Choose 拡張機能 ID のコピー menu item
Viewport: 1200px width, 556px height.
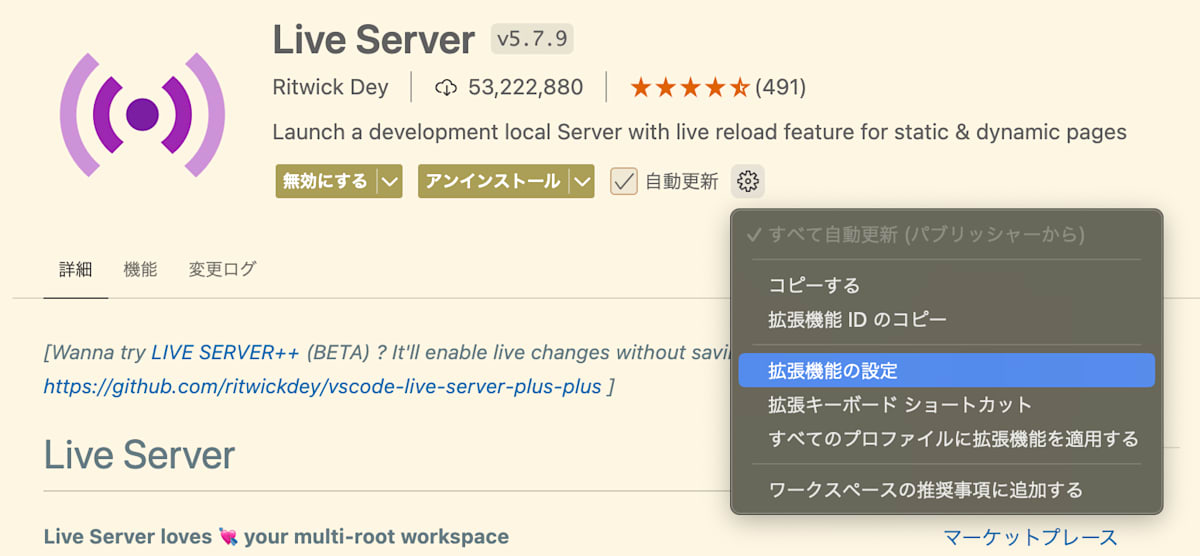[x=946, y=320]
